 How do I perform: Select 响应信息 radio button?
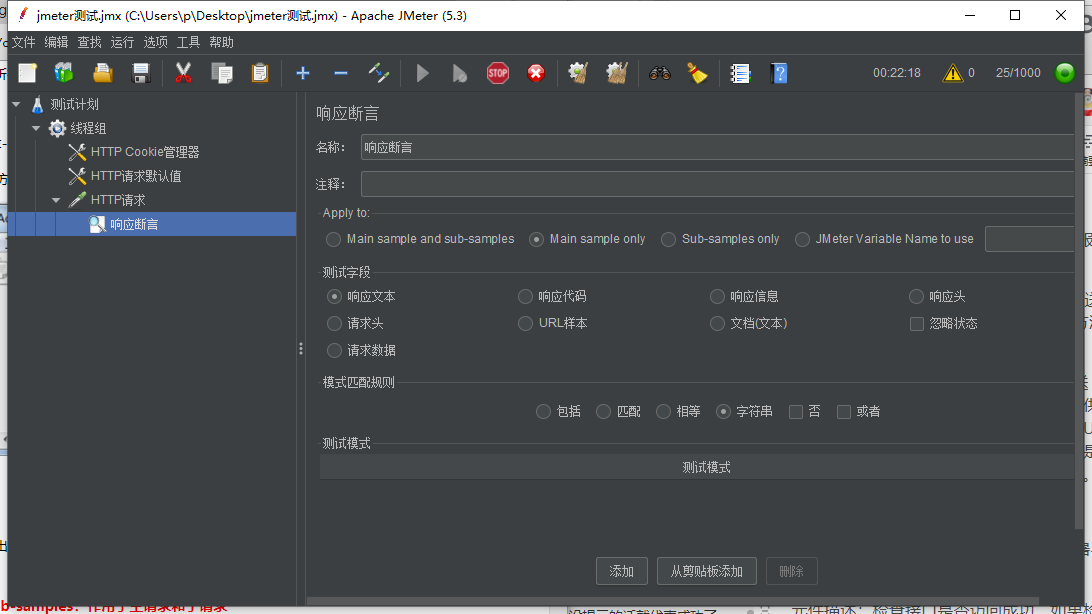click(x=717, y=297)
